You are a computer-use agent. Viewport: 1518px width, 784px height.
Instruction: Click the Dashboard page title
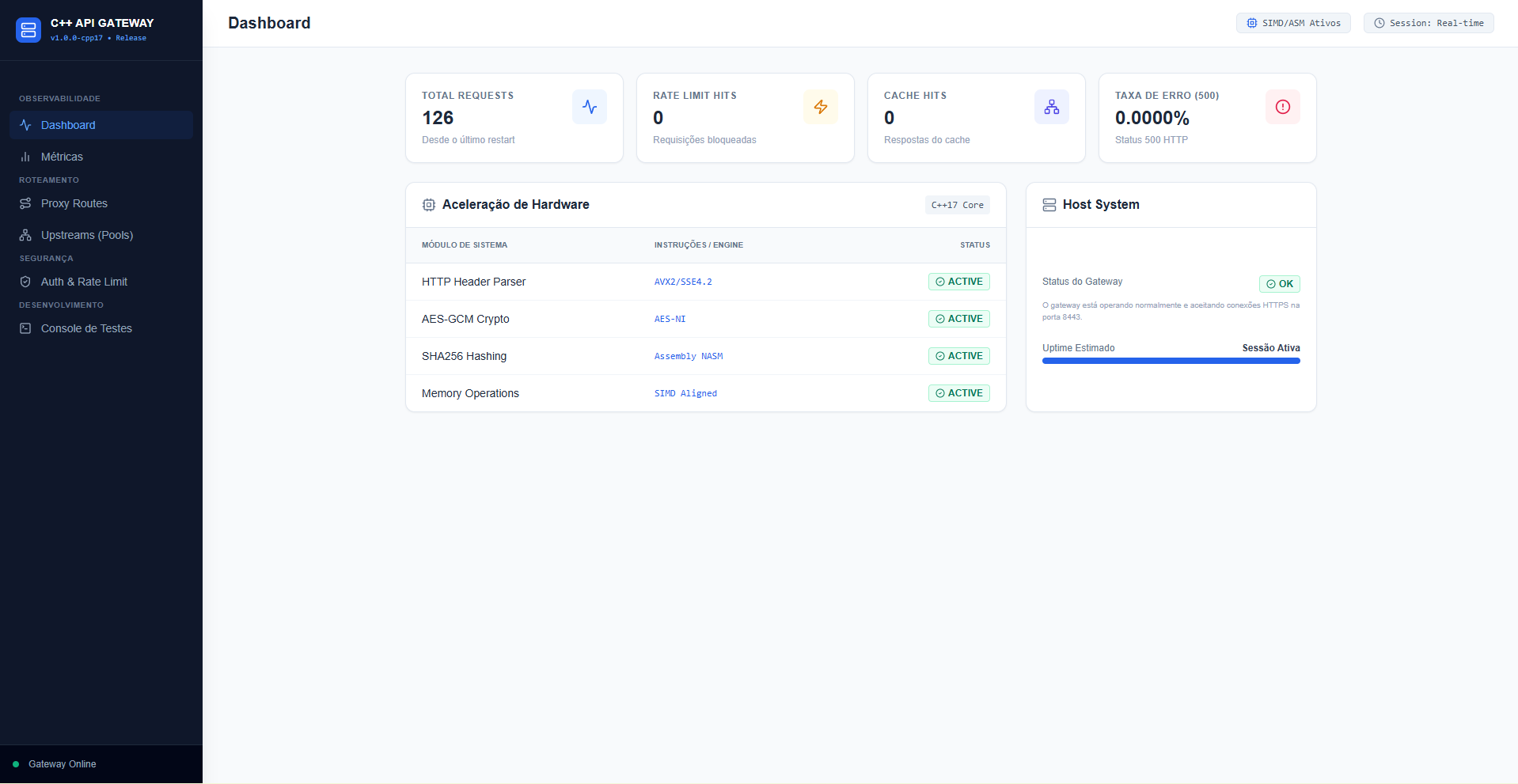coord(269,23)
